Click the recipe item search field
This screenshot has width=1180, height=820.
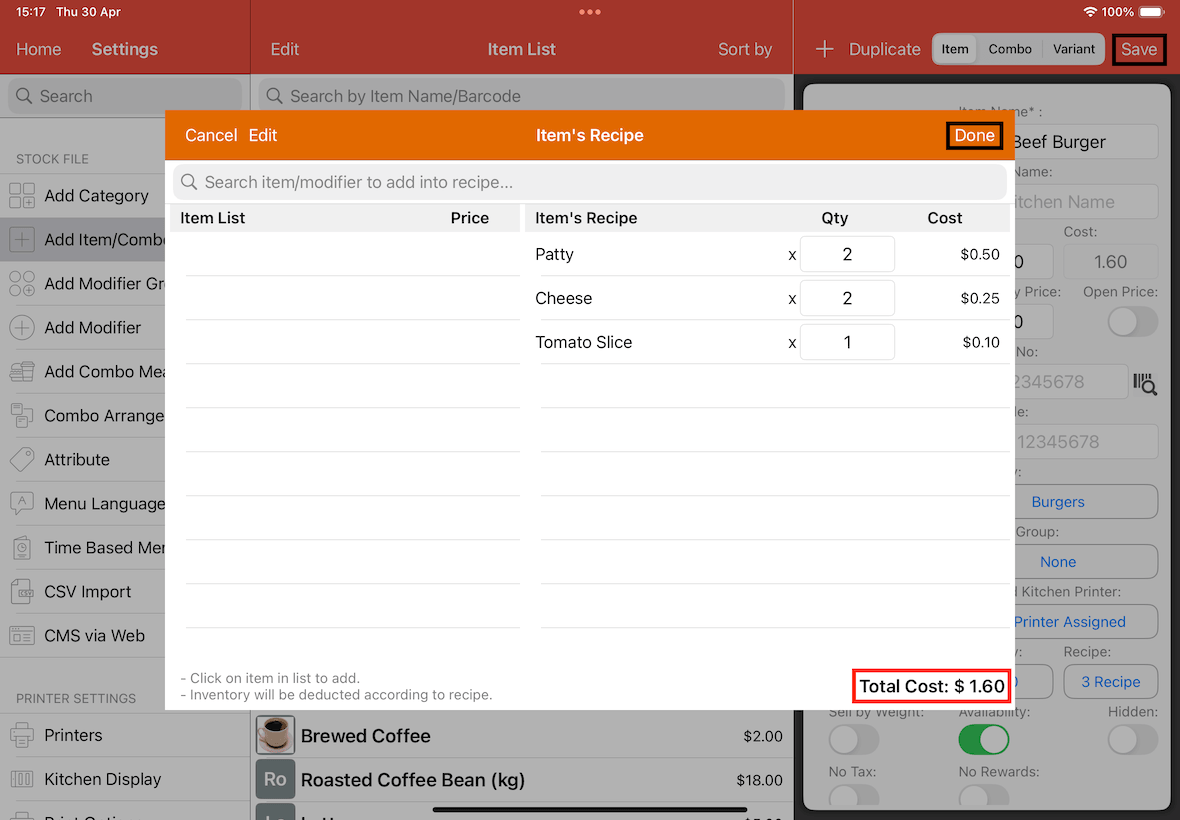pyautogui.click(x=589, y=182)
